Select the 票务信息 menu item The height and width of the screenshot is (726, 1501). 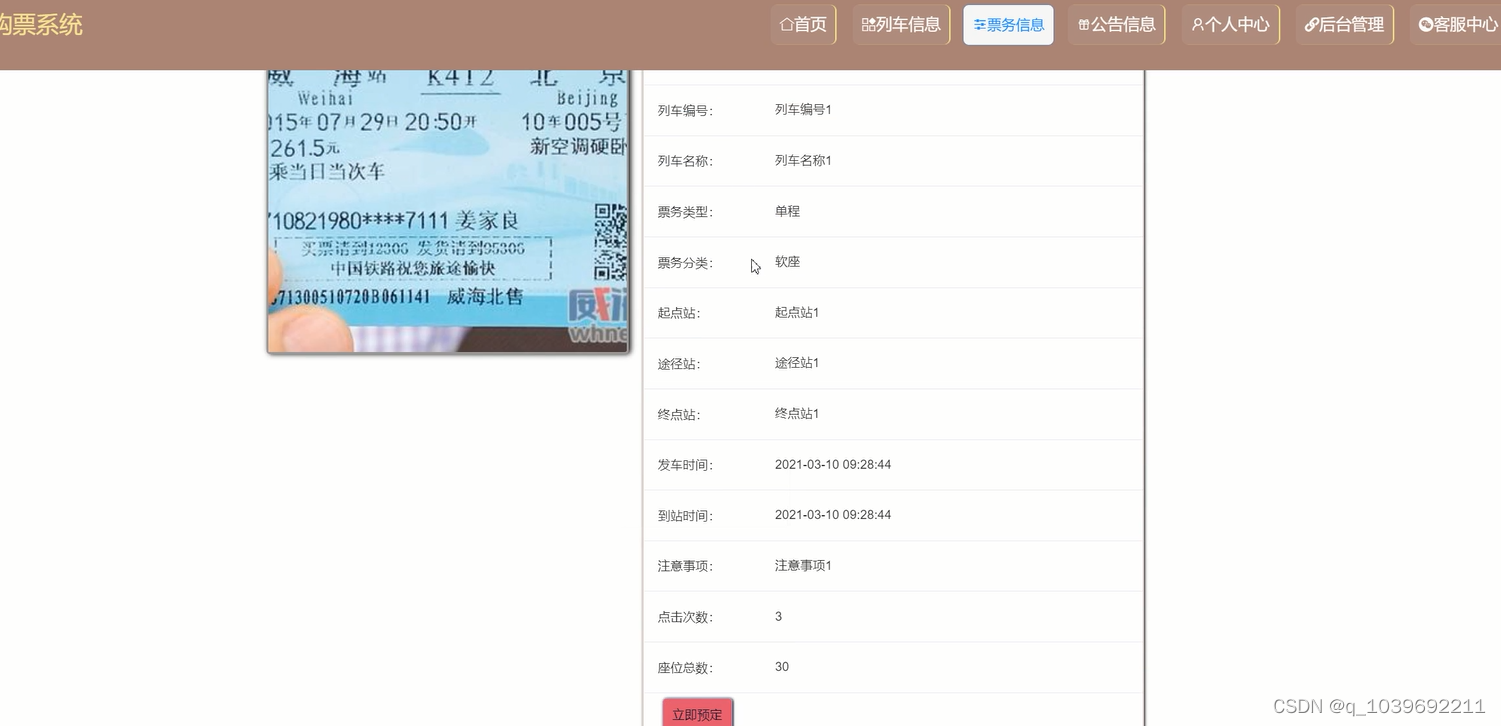pyautogui.click(x=1008, y=25)
